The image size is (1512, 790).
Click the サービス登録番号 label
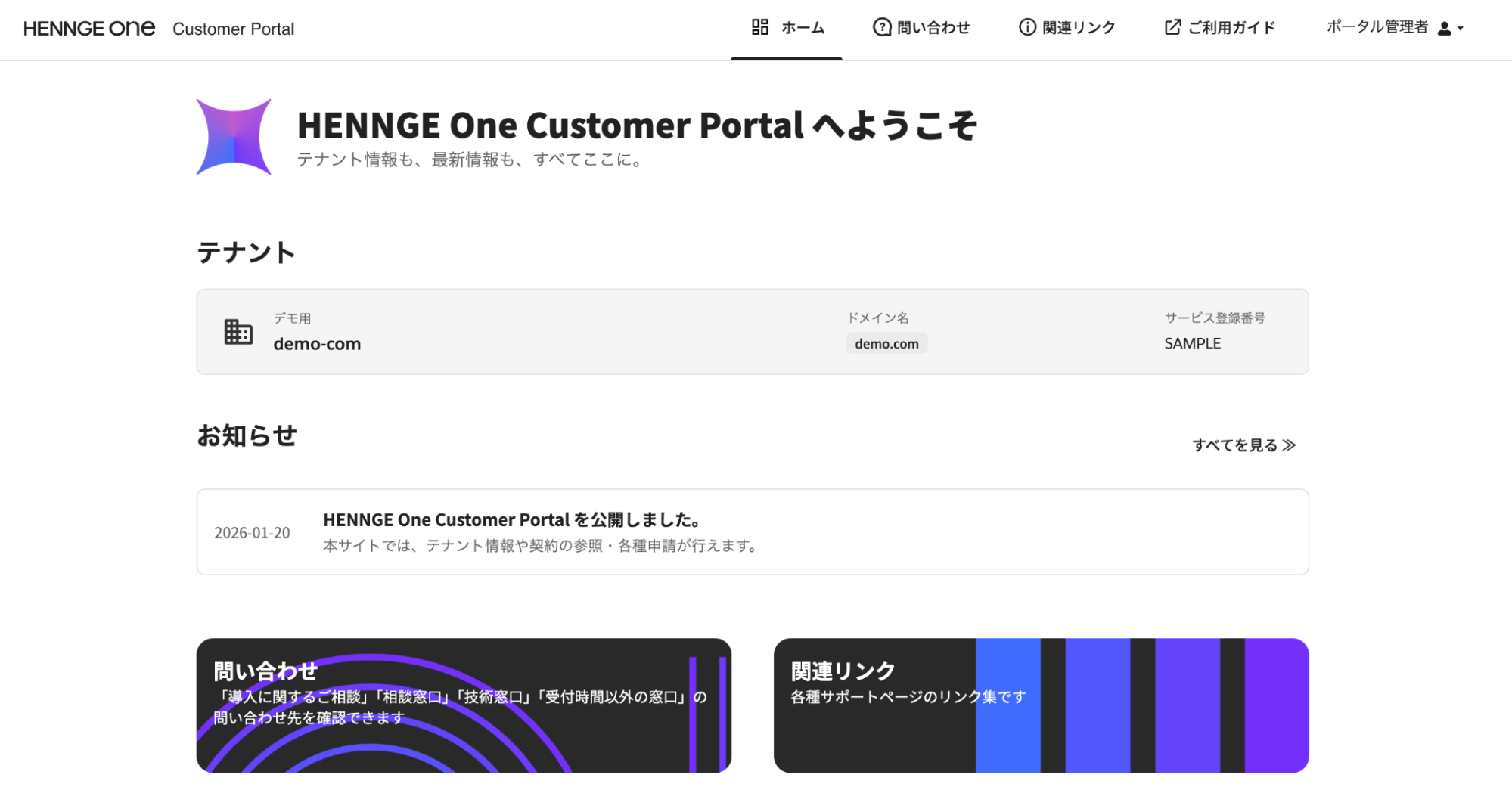pos(1215,318)
